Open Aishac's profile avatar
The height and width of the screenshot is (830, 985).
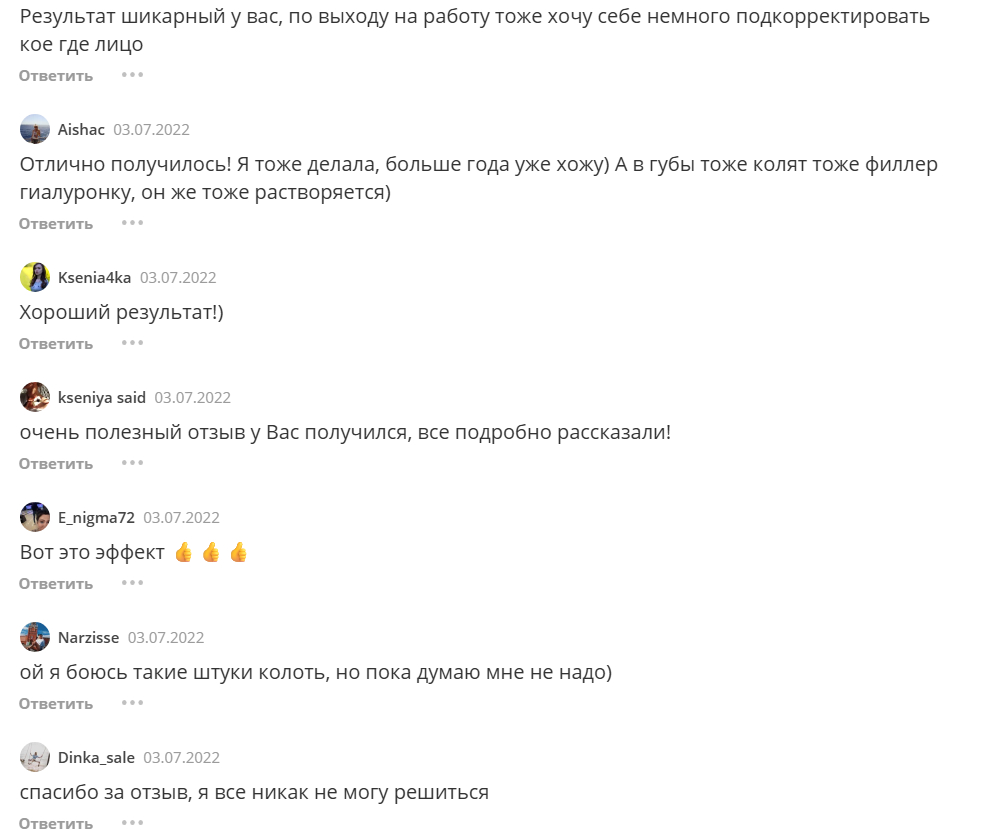35,129
